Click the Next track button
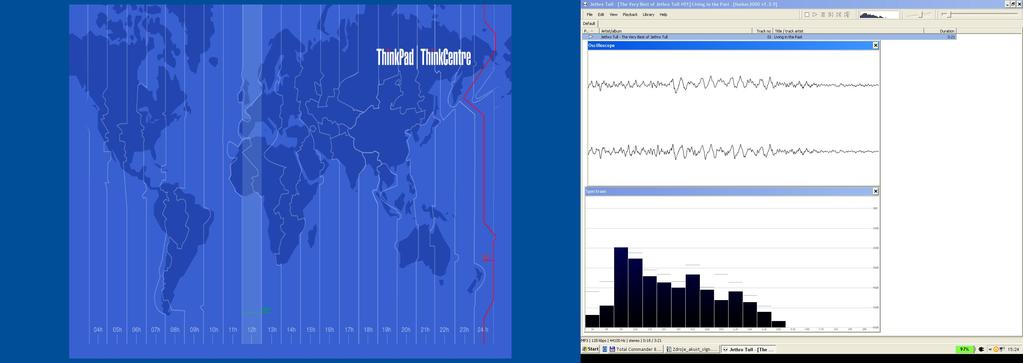 (838, 14)
